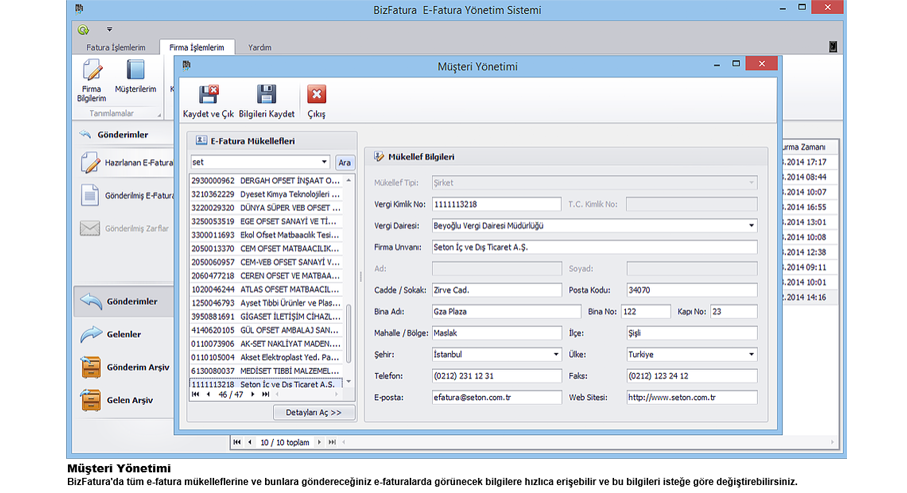Expand the Ülke combo box

751,355
